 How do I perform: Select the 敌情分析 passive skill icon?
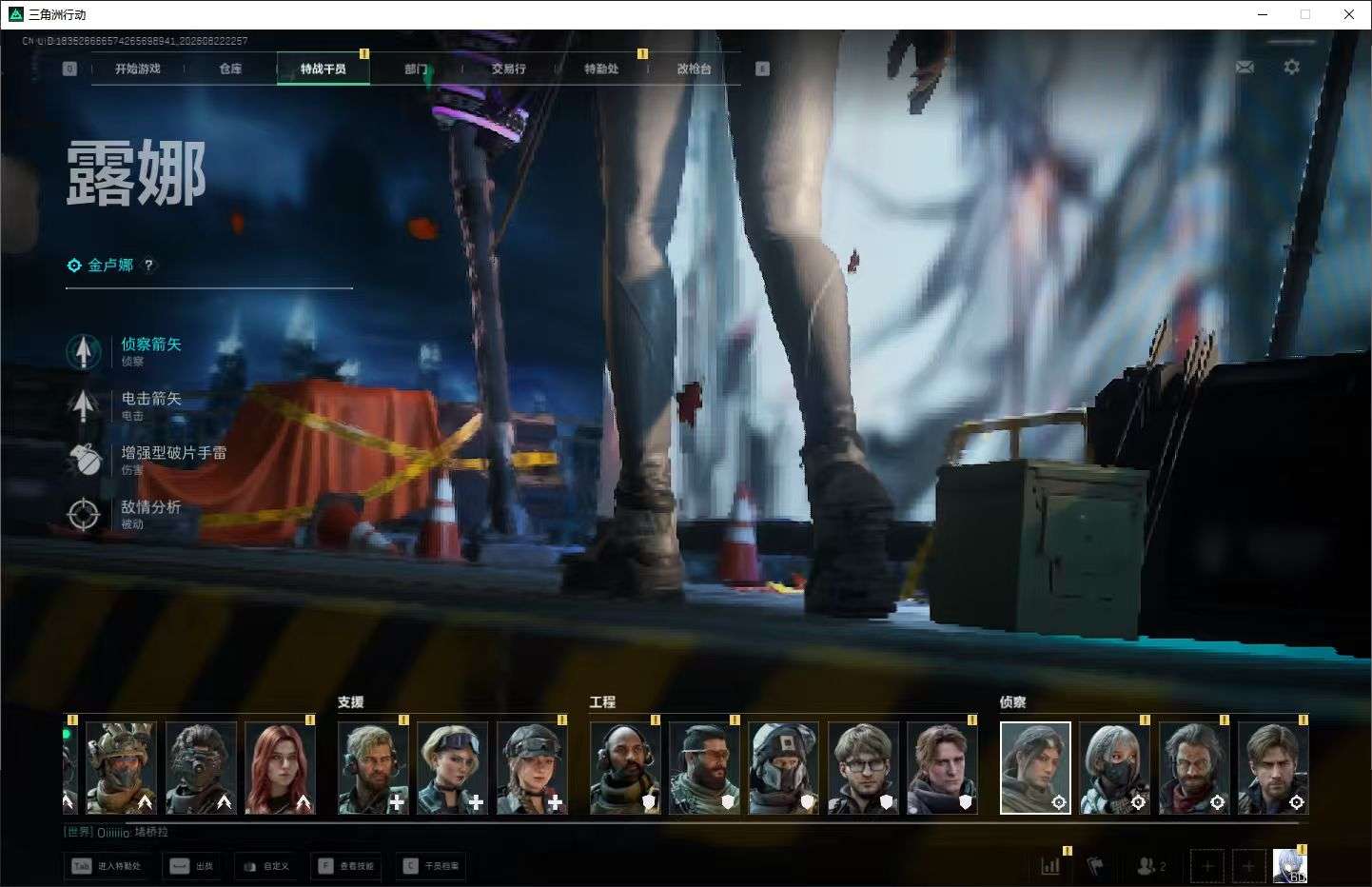click(84, 514)
